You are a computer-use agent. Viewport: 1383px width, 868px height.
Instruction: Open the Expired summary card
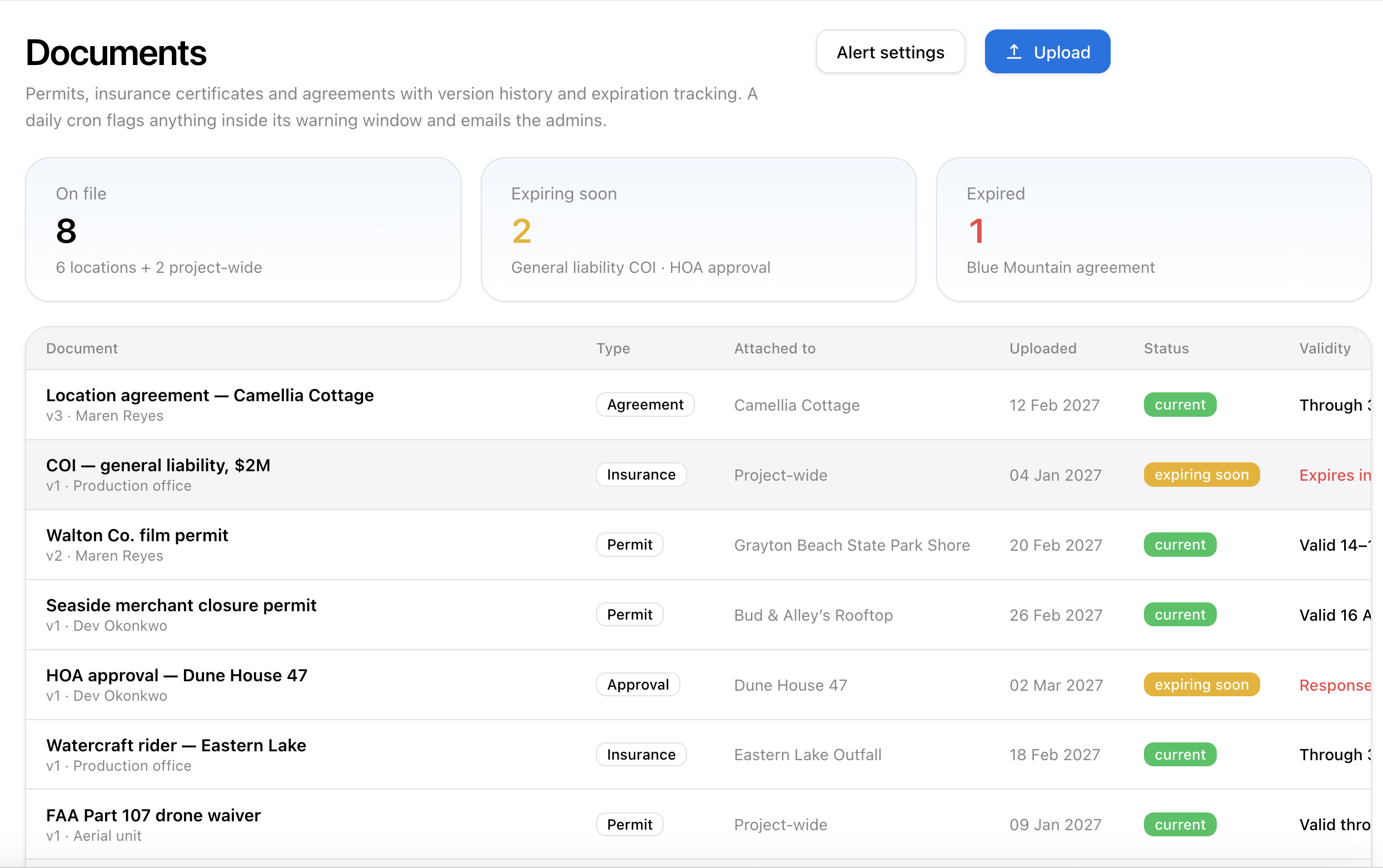coord(1153,230)
